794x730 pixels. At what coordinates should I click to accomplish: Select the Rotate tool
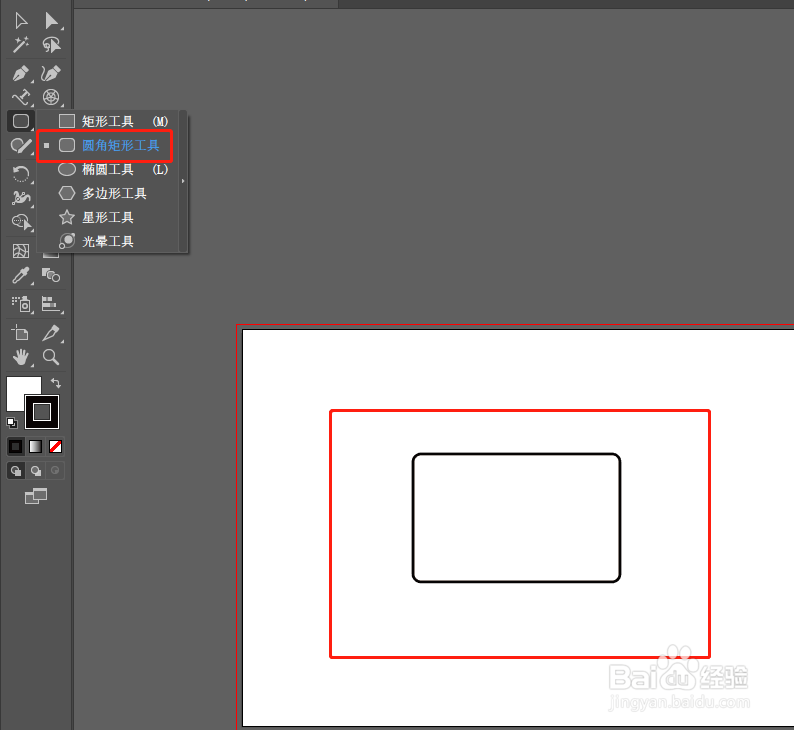click(21, 174)
